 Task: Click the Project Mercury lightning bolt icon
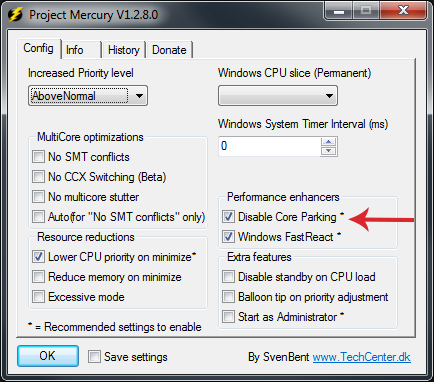click(15, 15)
